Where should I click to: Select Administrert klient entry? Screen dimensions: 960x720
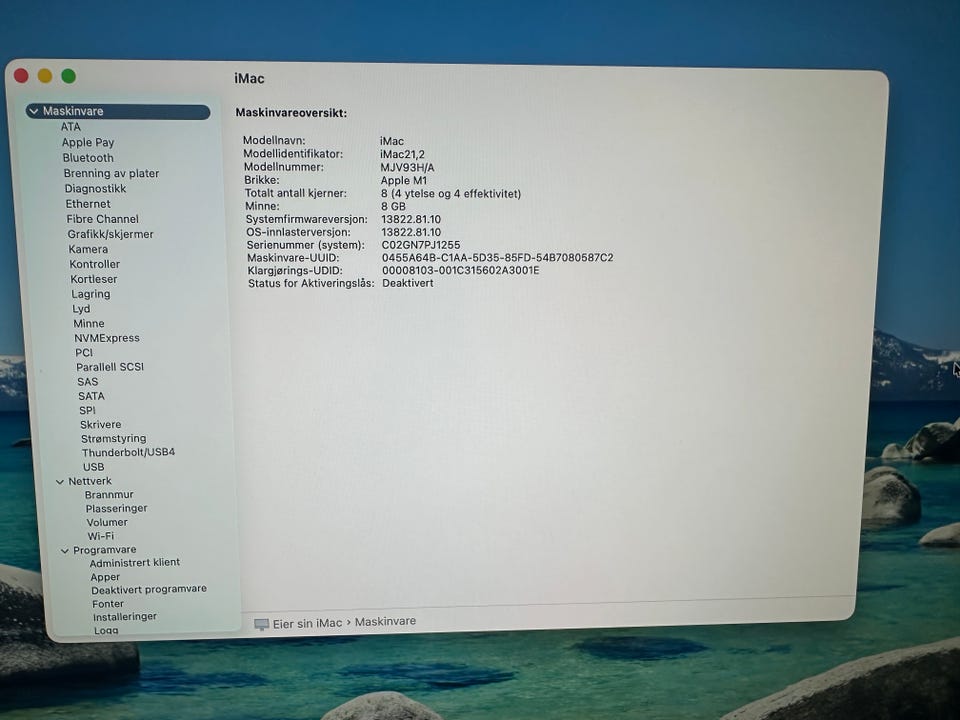pyautogui.click(x=135, y=563)
